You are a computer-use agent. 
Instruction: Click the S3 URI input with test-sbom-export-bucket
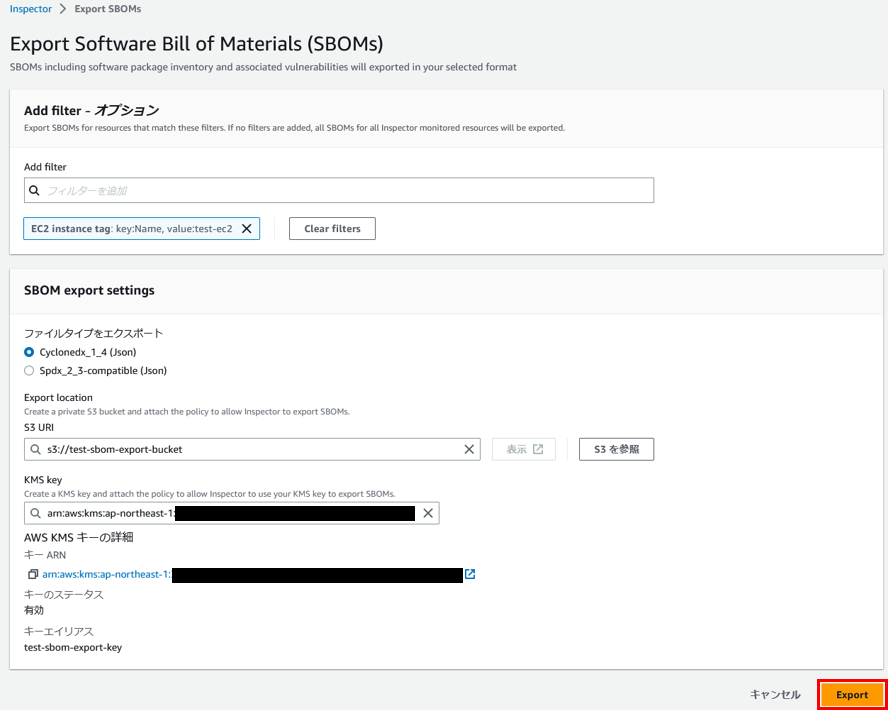pos(252,450)
